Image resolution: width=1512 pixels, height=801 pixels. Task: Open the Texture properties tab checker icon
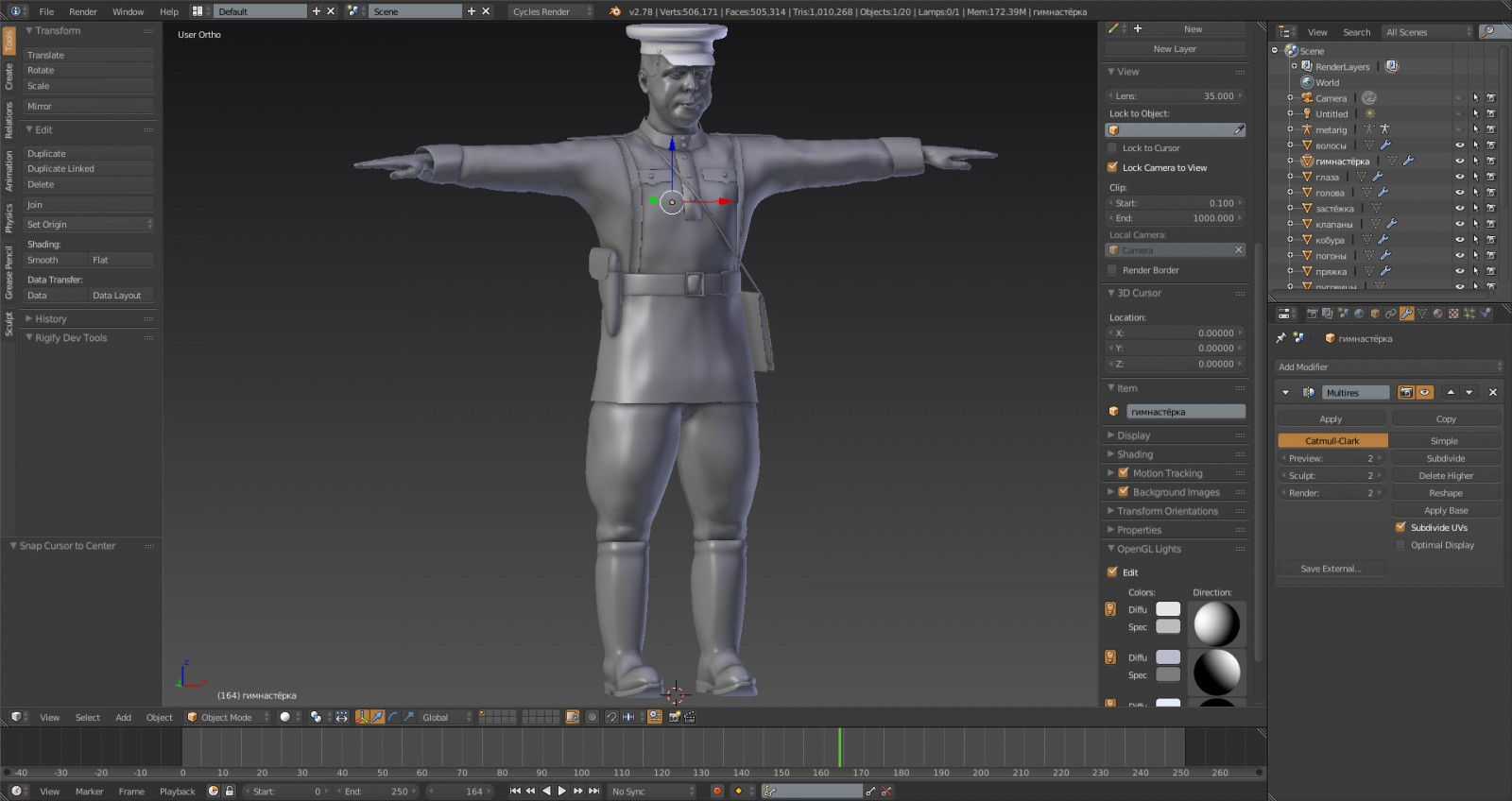pyautogui.click(x=1453, y=314)
